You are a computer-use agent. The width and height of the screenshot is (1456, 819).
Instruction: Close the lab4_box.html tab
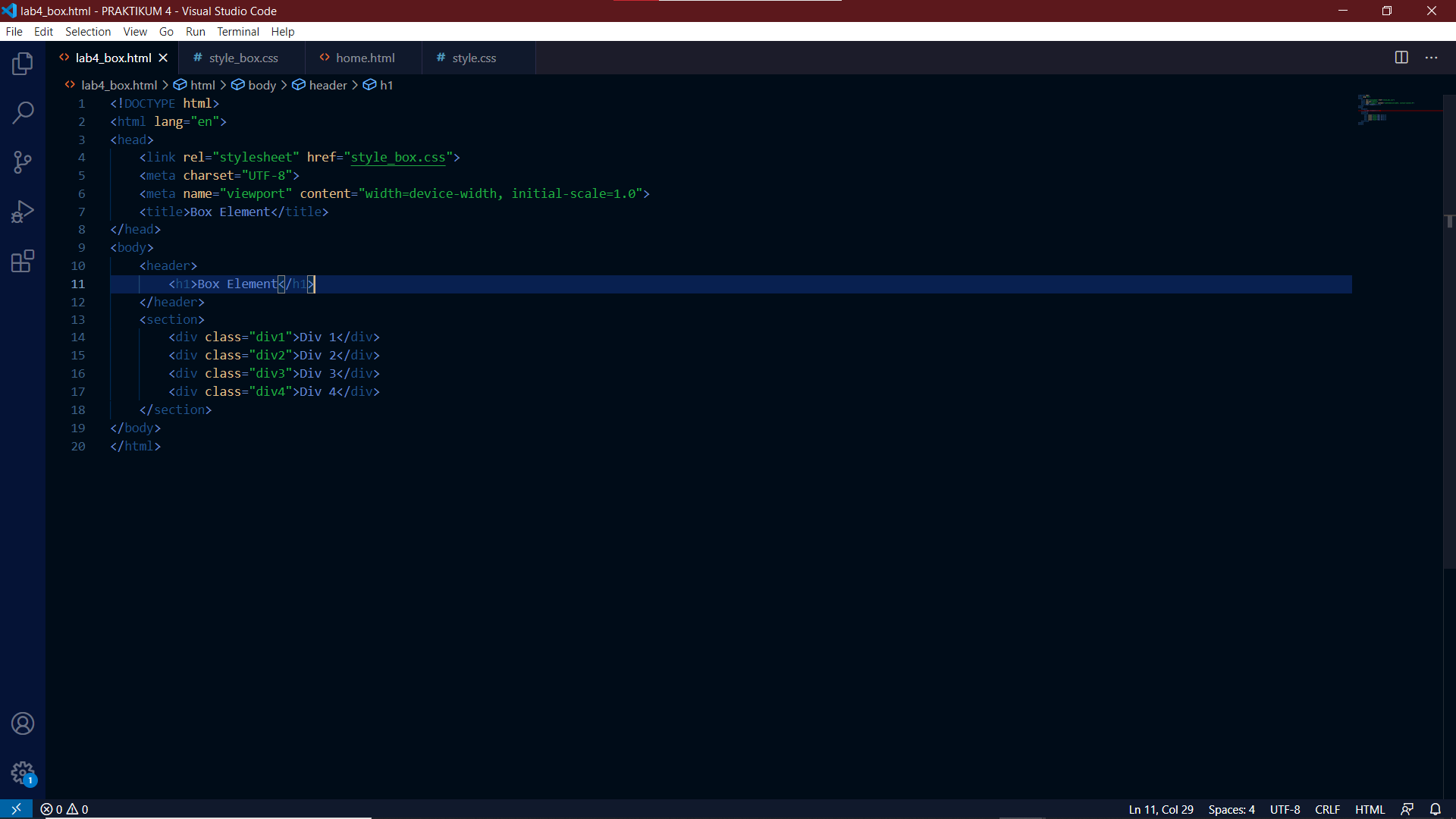163,58
